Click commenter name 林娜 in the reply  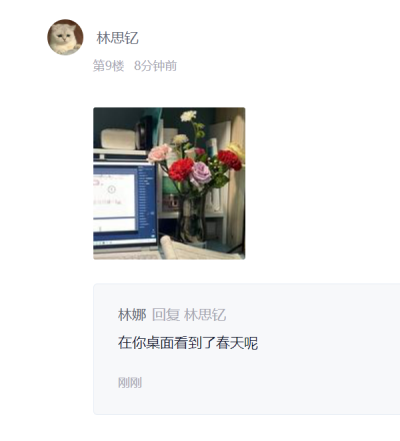[132, 315]
